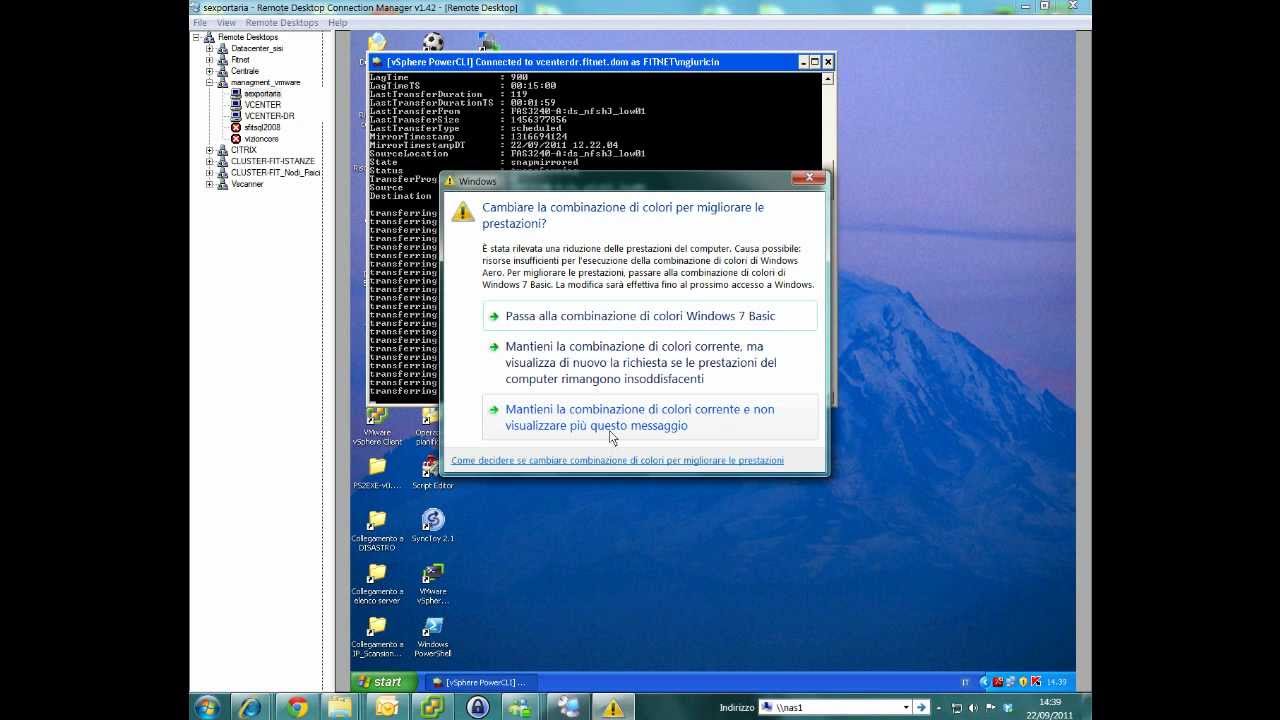Open Script Editor desktop shortcut
1280x720 pixels.
click(x=432, y=474)
